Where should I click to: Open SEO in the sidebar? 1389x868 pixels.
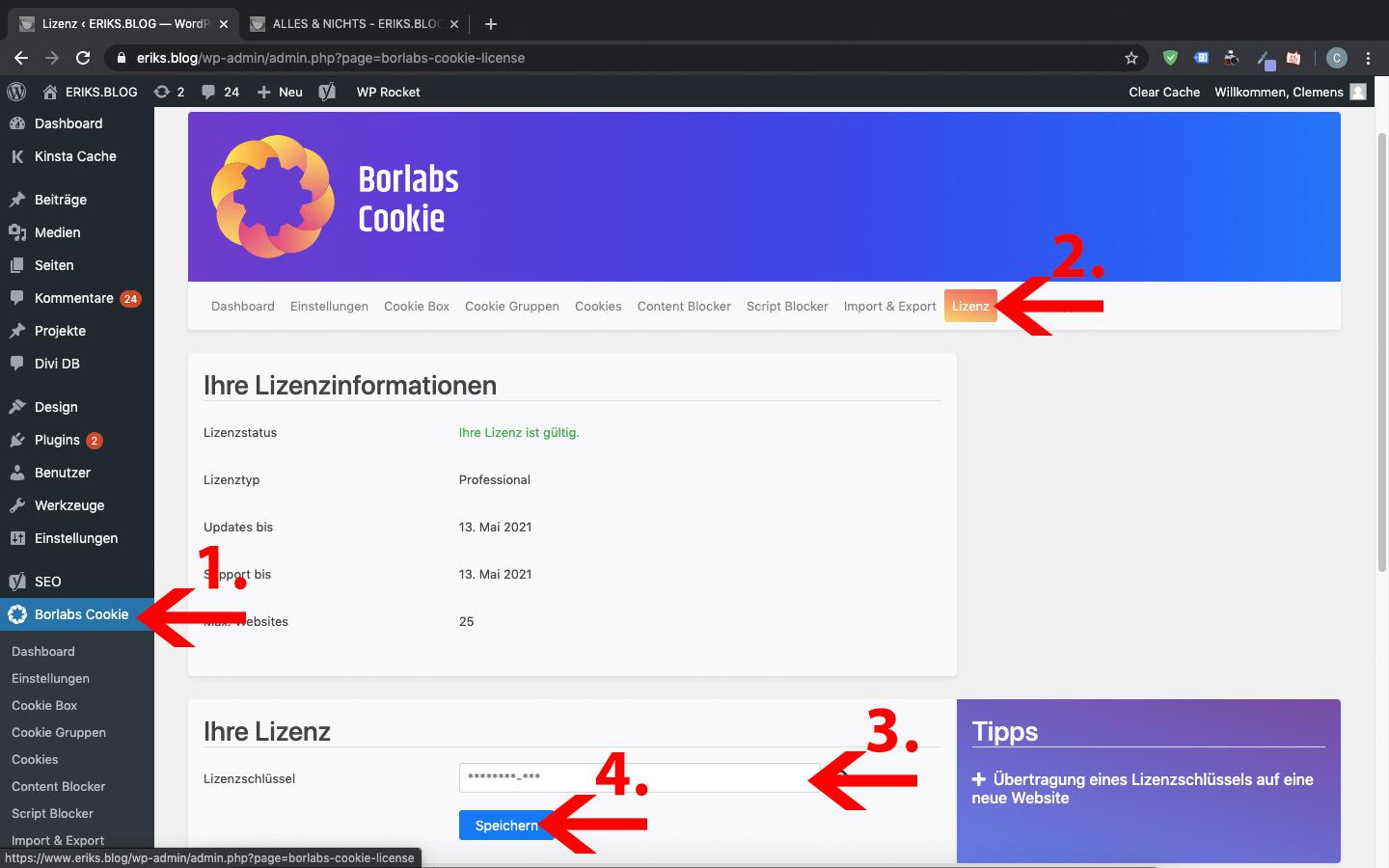77,582
